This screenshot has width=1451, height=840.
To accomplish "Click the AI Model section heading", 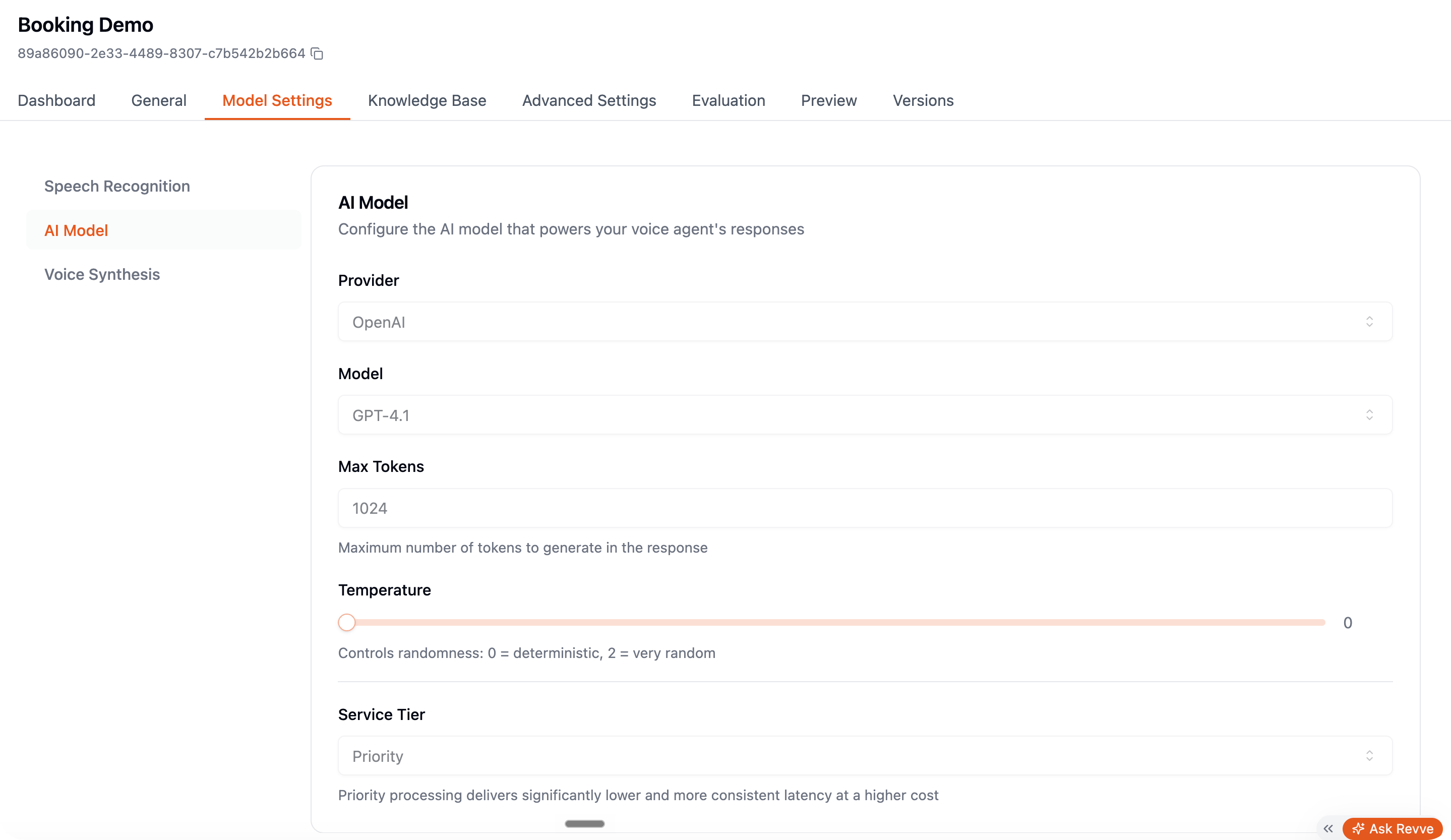I will click(373, 203).
